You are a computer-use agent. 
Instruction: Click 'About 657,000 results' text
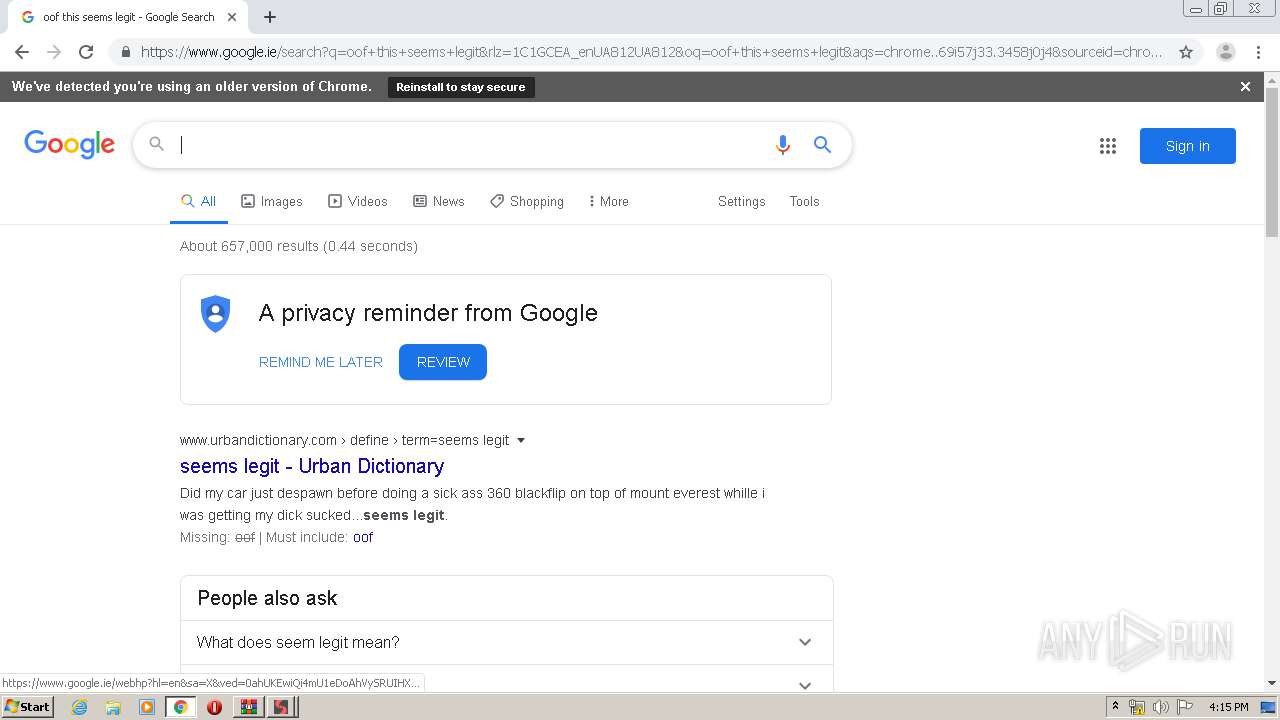[x=249, y=246]
